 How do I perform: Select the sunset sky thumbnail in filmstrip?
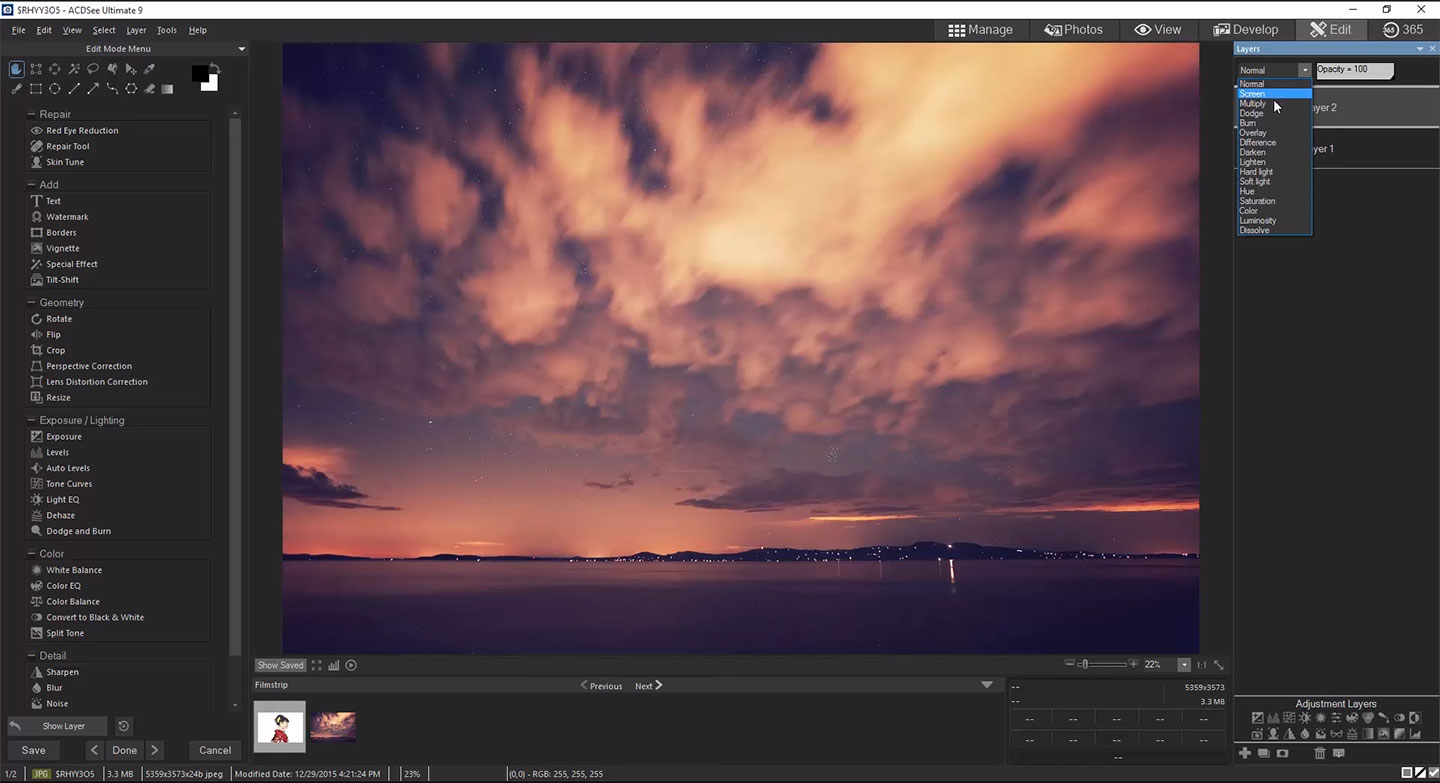click(x=333, y=727)
